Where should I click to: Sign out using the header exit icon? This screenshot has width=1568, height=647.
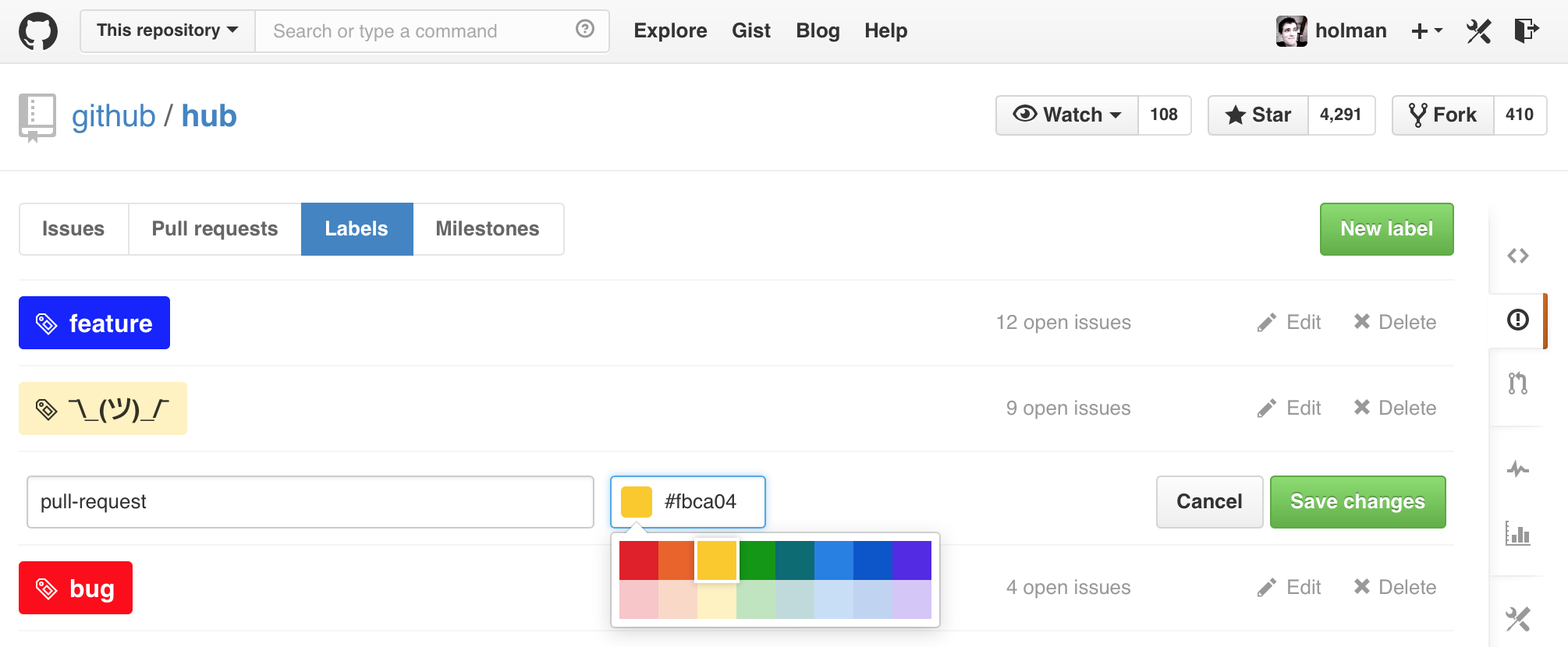point(1526,30)
